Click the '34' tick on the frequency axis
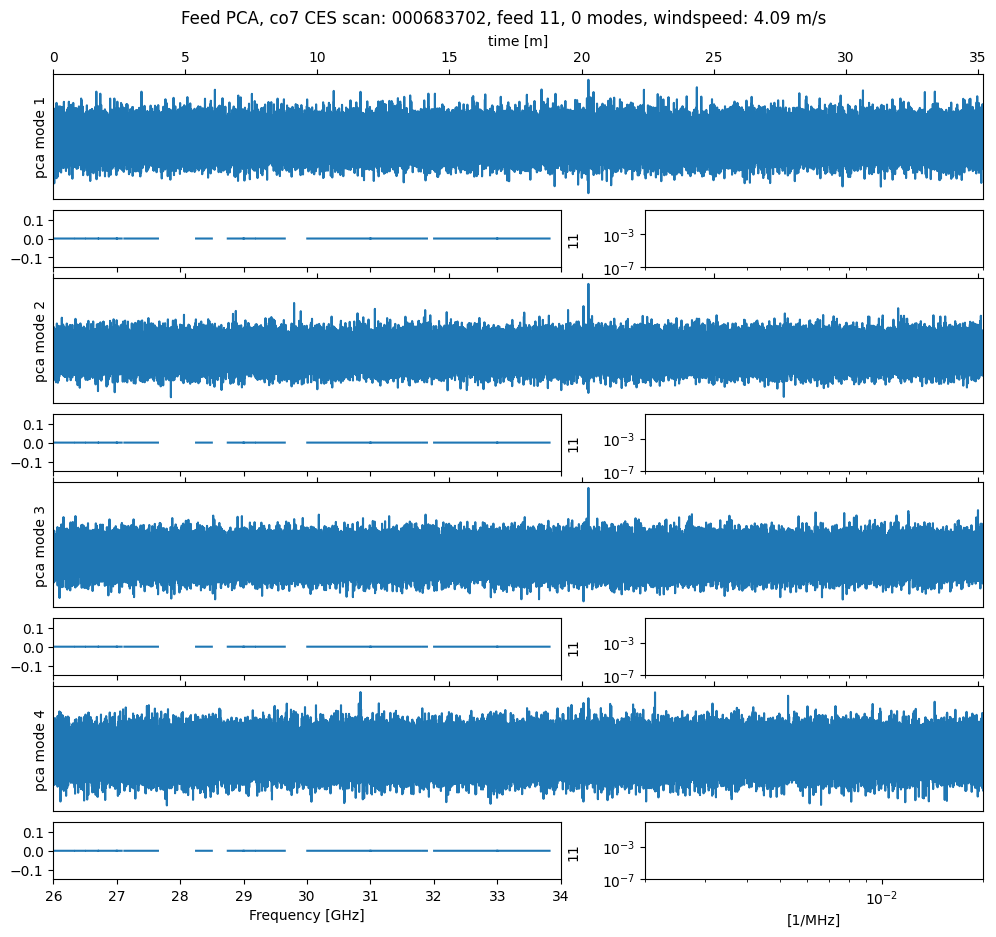 [x=561, y=896]
